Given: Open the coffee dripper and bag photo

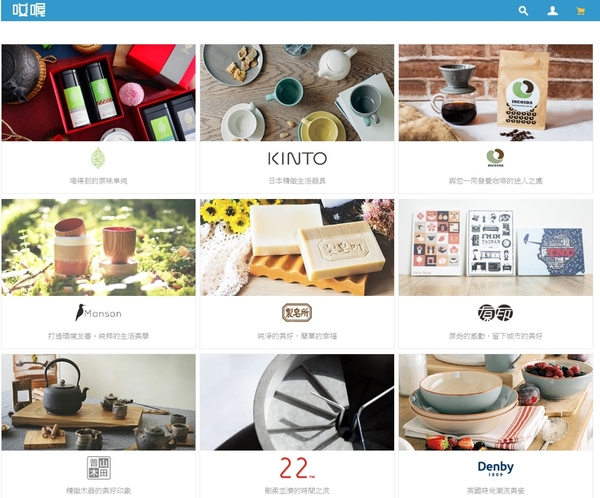Looking at the screenshot, I should (496, 93).
